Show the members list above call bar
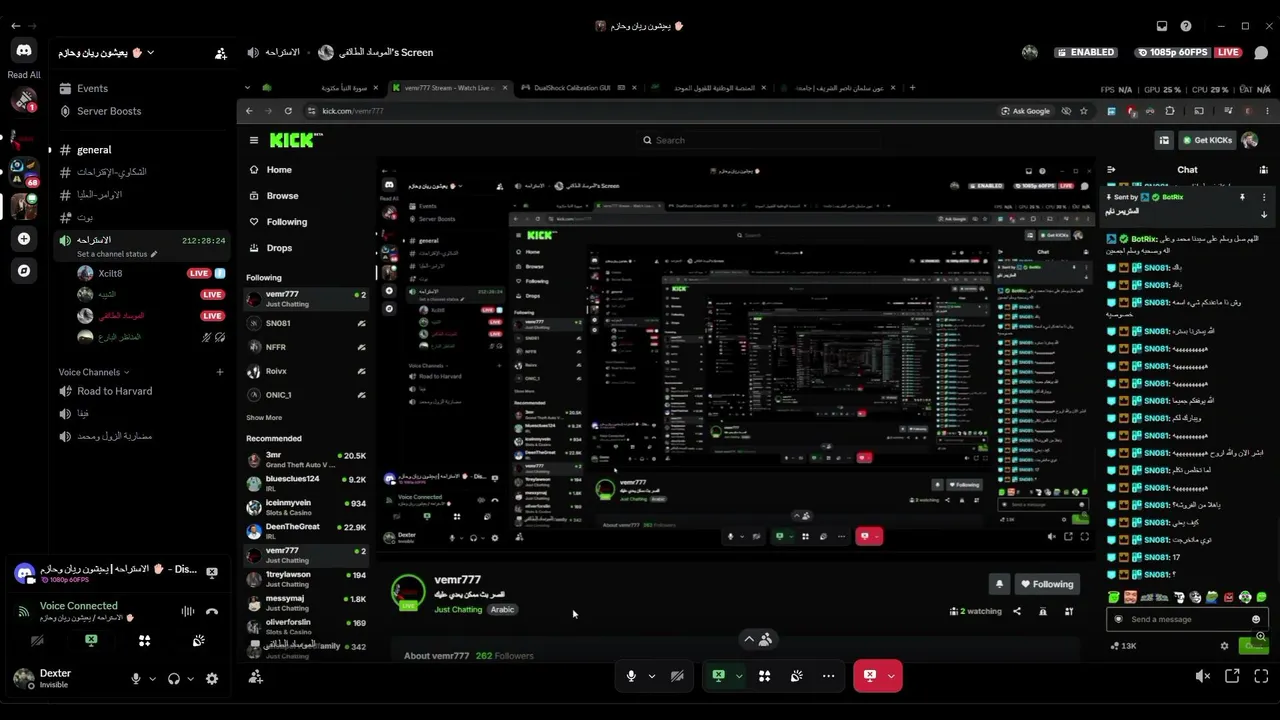 click(x=758, y=639)
